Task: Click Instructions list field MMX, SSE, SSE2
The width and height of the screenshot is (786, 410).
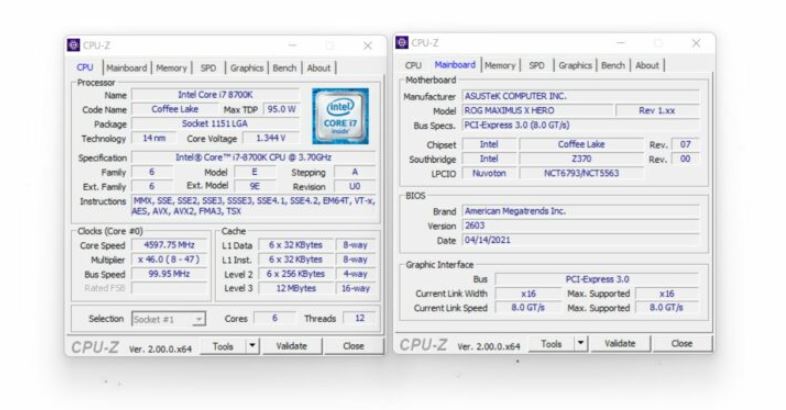Action: tap(253, 206)
